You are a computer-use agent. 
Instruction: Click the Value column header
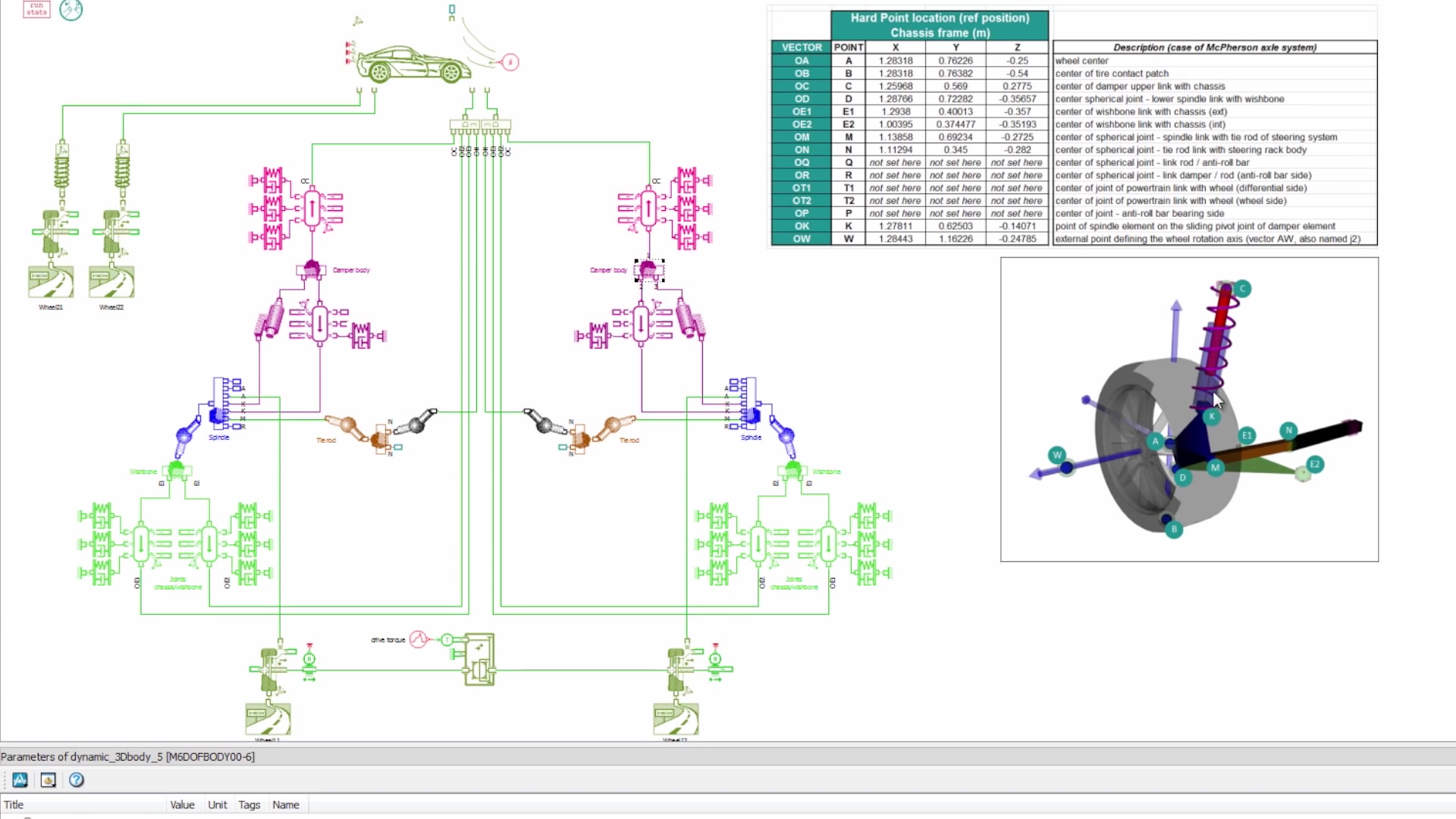(182, 805)
